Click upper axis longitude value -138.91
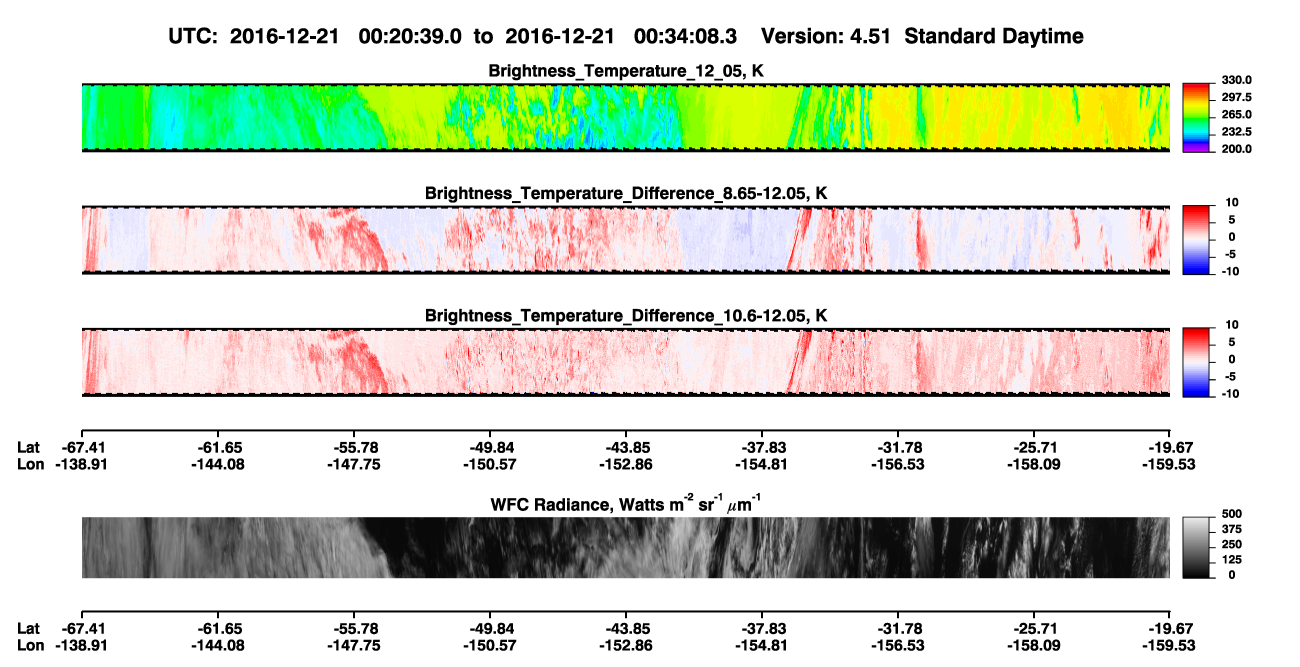The width and height of the screenshot is (1300, 667). 81,464
